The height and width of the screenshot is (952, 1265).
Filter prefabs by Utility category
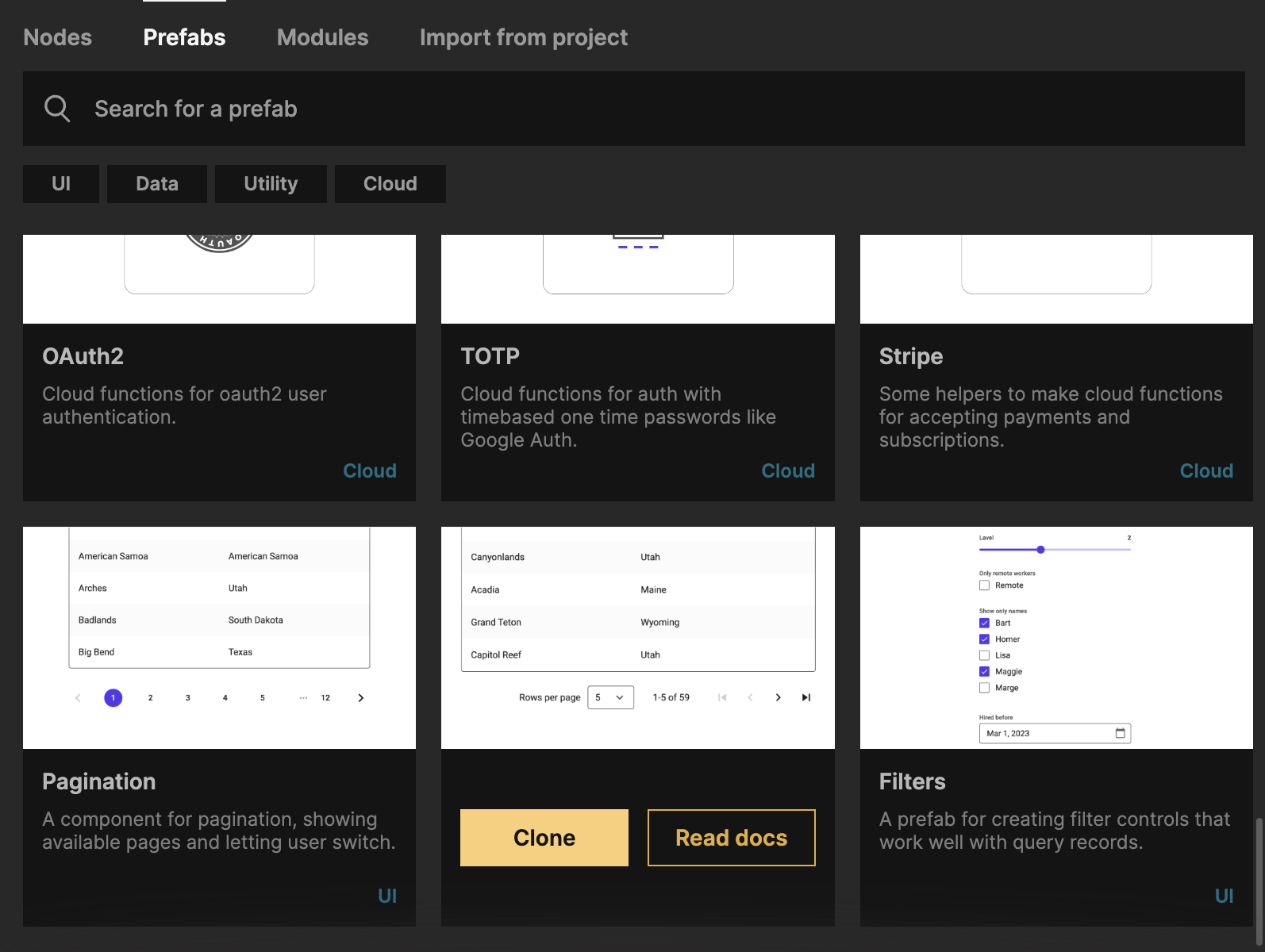pyautogui.click(x=271, y=184)
